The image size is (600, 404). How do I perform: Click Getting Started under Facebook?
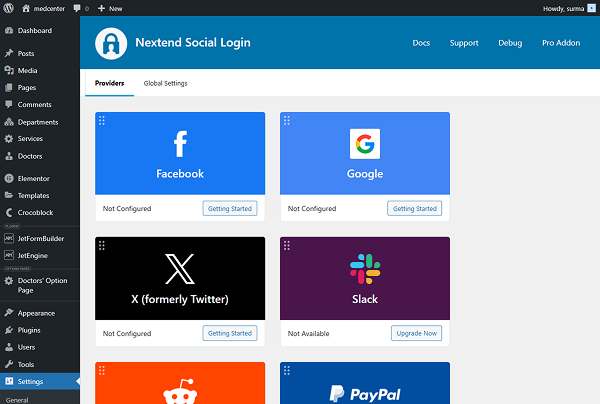(x=230, y=209)
